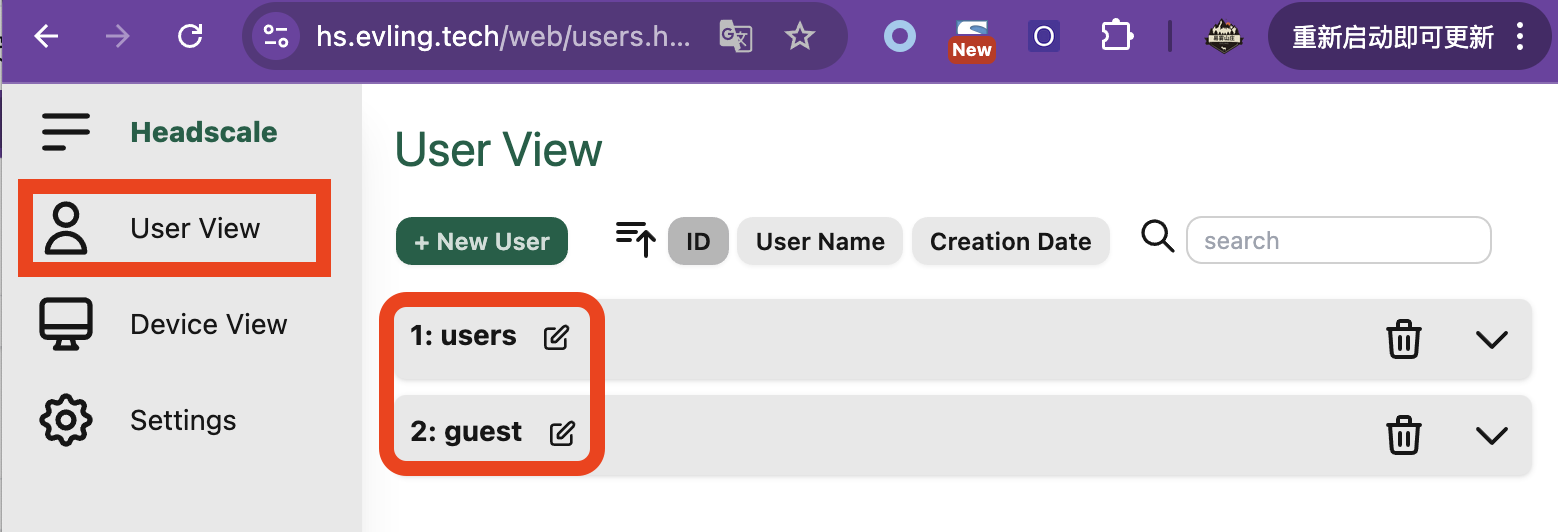Reload the current page
Screen dimensions: 1558x532
190,37
